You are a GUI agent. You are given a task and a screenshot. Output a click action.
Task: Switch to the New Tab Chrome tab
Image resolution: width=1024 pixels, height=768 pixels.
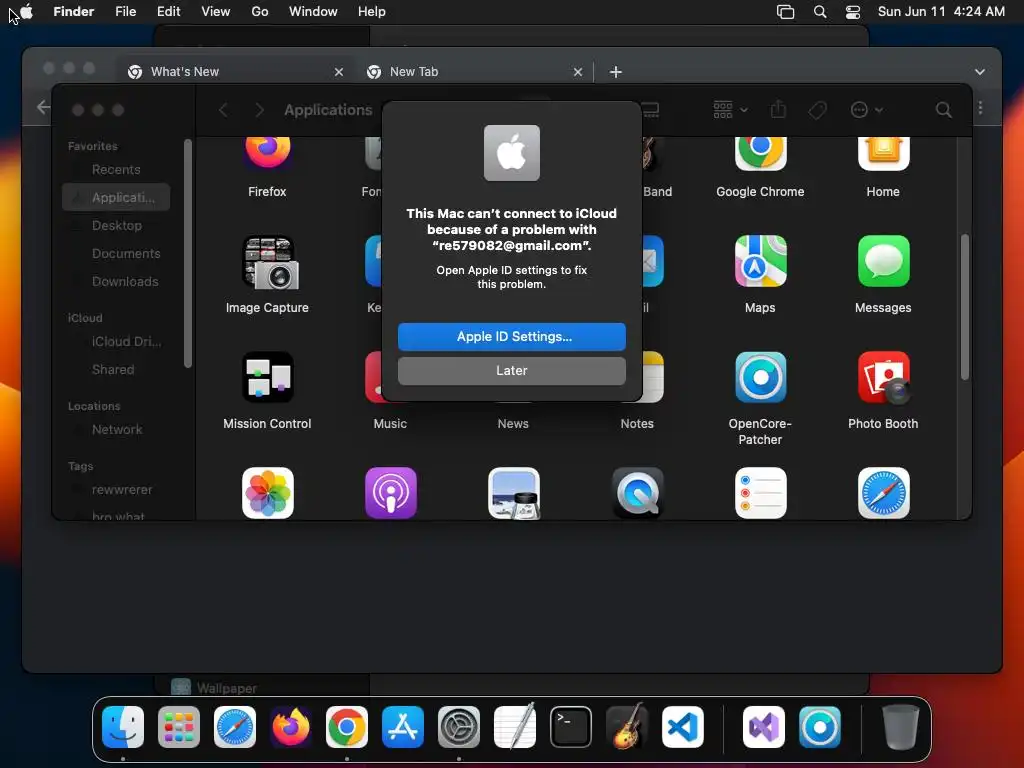pyautogui.click(x=474, y=72)
